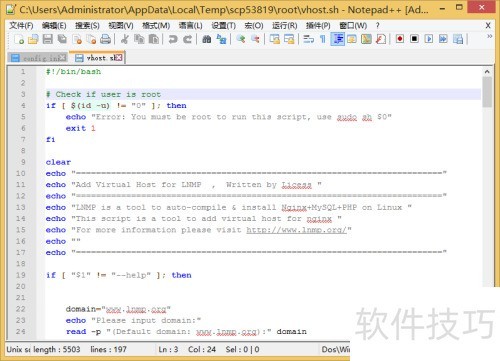Redo the edit with the Redo arrow

tap(187, 39)
